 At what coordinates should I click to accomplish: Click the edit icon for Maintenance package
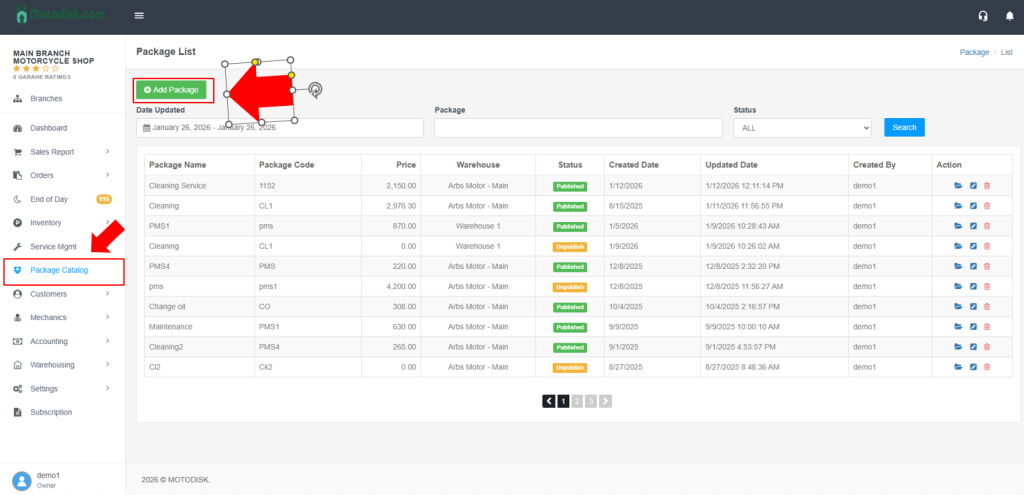(x=973, y=327)
